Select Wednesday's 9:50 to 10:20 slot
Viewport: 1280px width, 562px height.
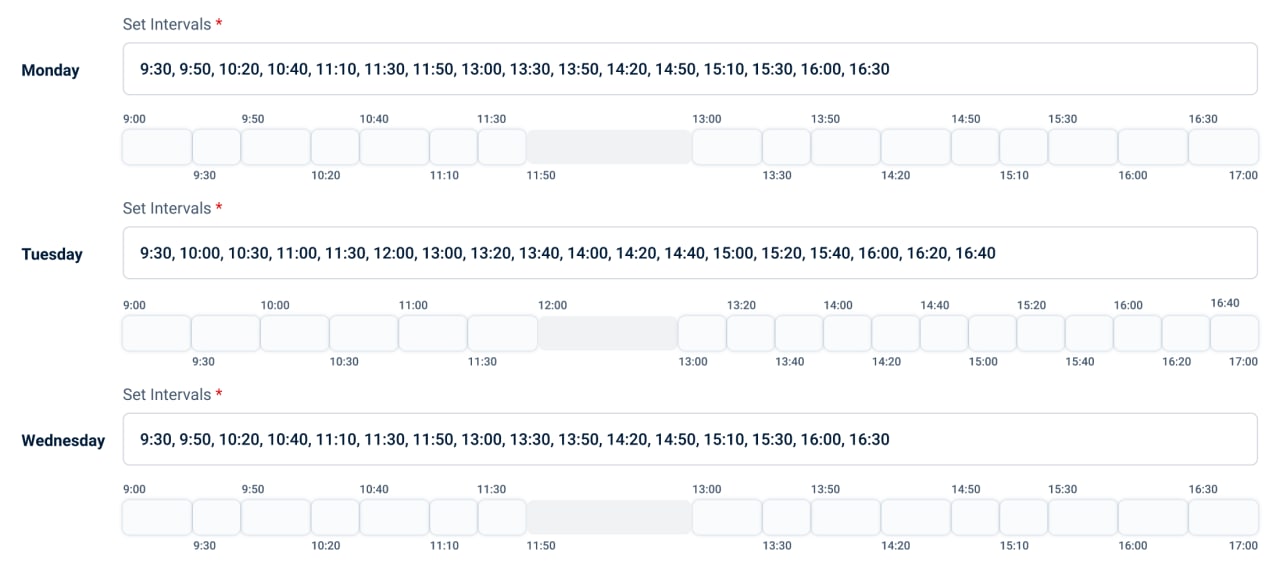(276, 518)
